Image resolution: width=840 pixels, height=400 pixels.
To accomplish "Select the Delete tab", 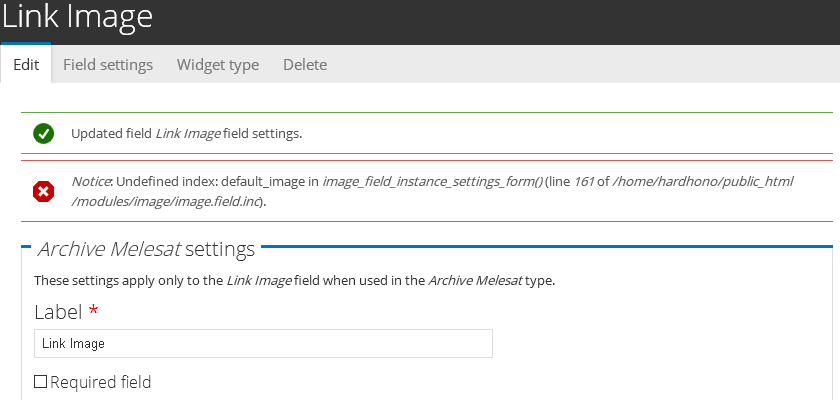I will (x=305, y=64).
